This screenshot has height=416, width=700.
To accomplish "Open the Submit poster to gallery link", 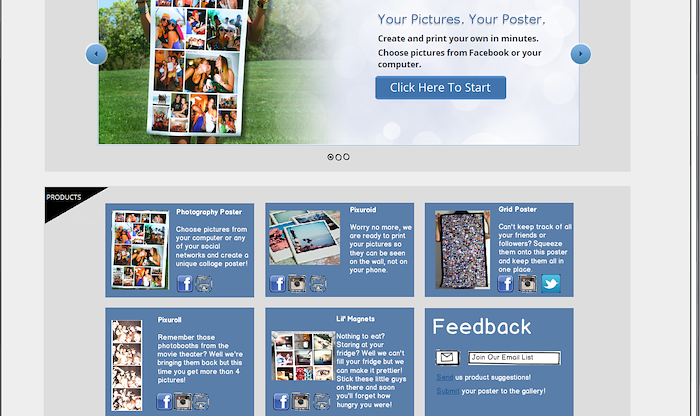I will (x=447, y=391).
